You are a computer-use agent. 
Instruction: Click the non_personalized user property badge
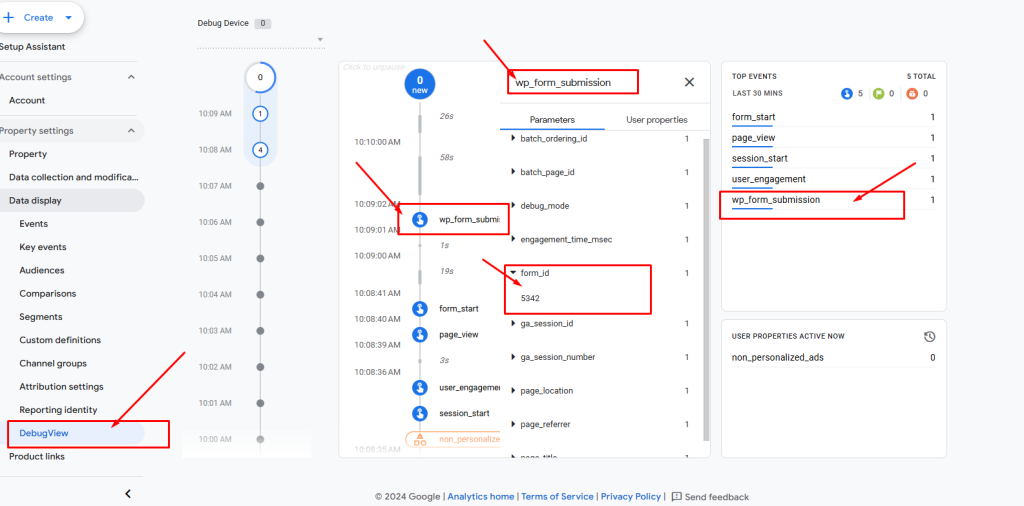coord(453,439)
